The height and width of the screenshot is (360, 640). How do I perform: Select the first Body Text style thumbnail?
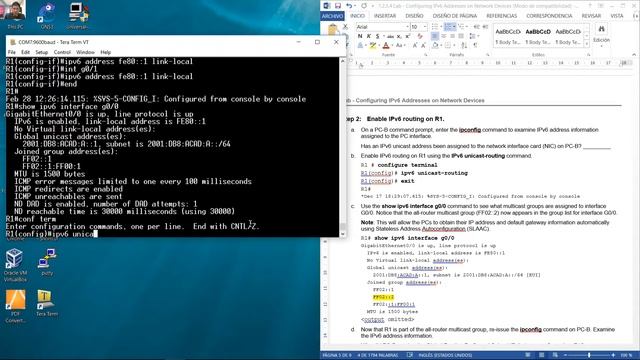tap(508, 37)
